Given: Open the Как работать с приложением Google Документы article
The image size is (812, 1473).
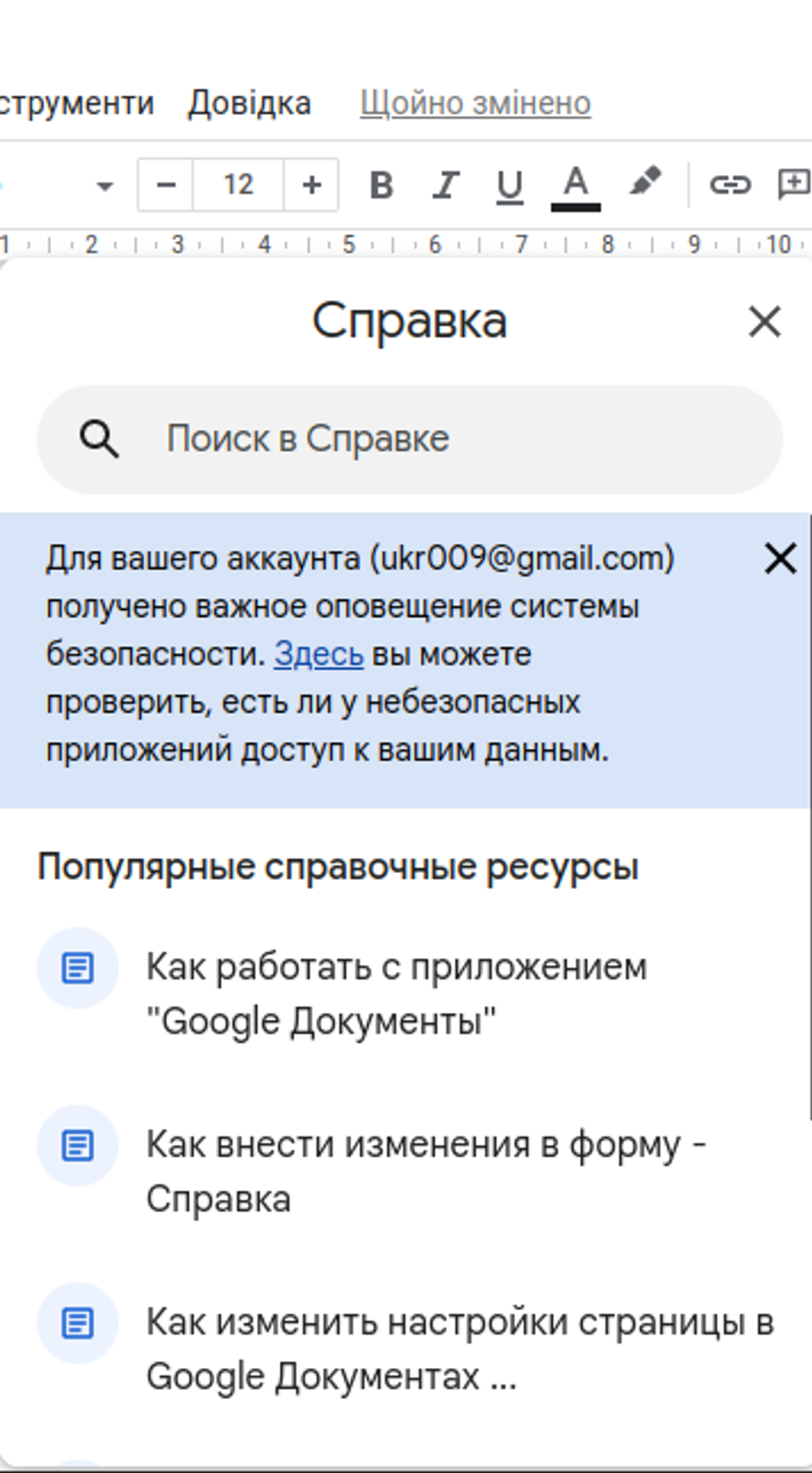Looking at the screenshot, I should coord(397,994).
